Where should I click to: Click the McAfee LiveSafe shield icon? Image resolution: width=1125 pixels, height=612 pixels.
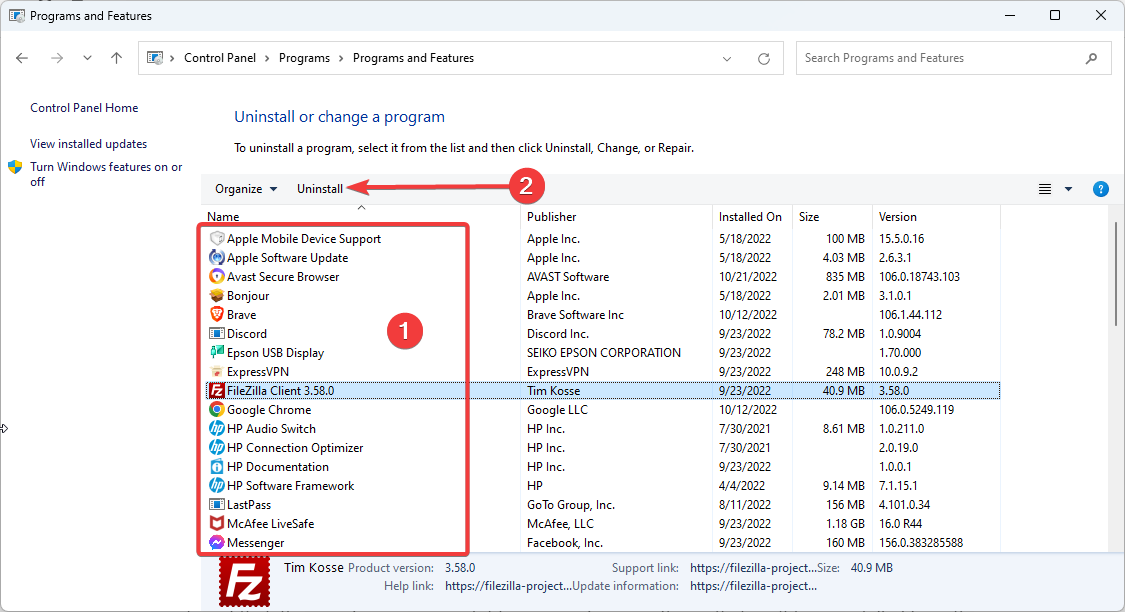tap(217, 524)
